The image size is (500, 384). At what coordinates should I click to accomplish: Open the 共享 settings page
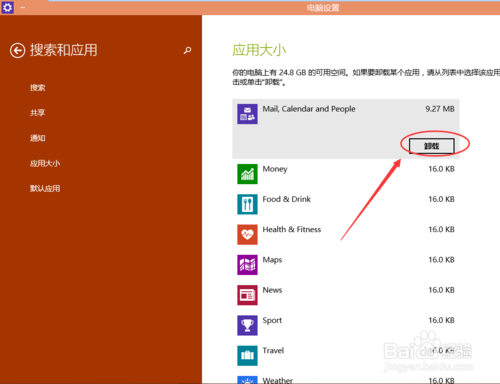(x=38, y=113)
